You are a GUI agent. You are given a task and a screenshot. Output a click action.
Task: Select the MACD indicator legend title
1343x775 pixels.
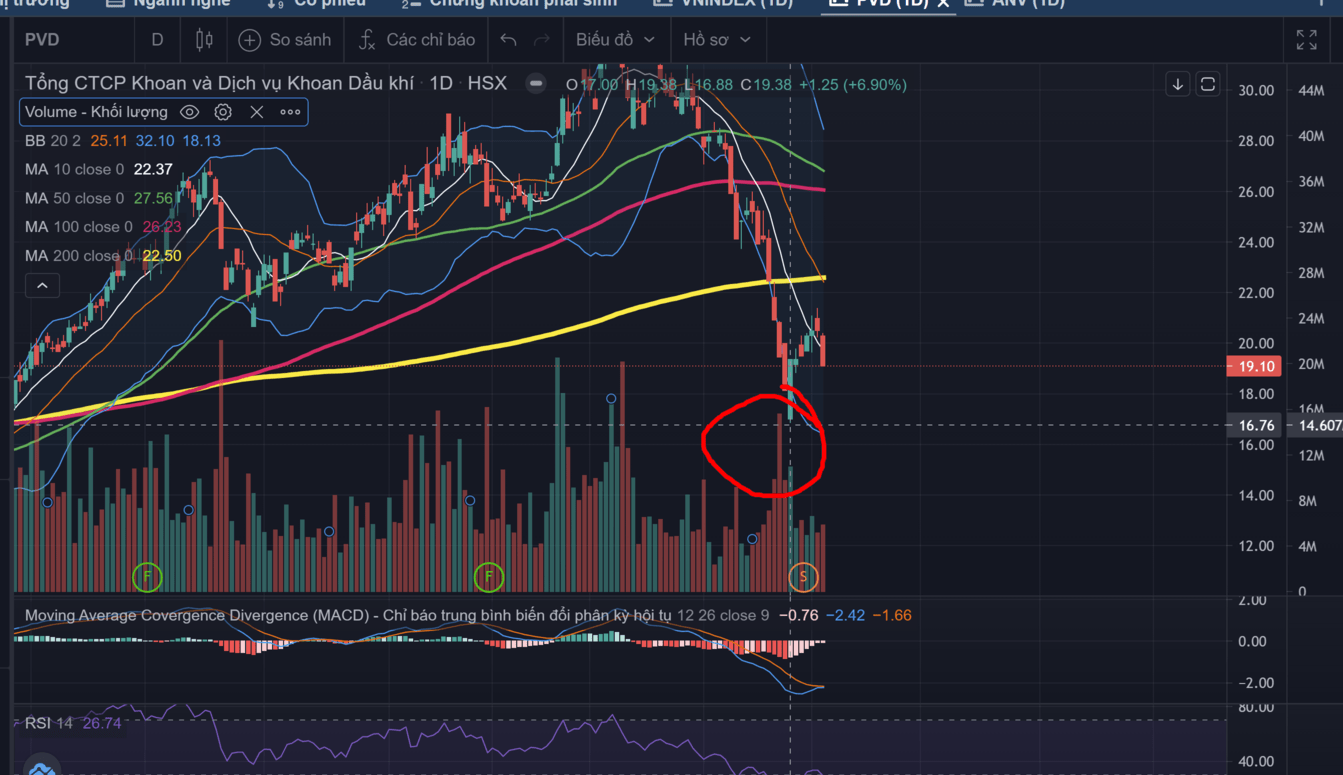[x=347, y=615]
